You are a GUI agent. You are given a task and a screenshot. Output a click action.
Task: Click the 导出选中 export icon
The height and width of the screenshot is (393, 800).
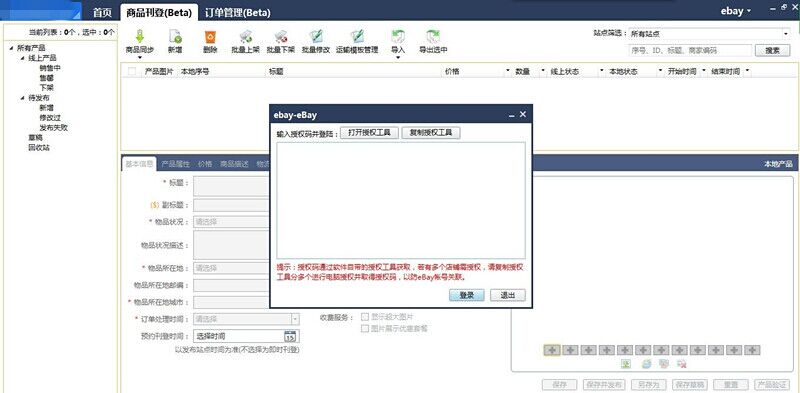[x=433, y=36]
